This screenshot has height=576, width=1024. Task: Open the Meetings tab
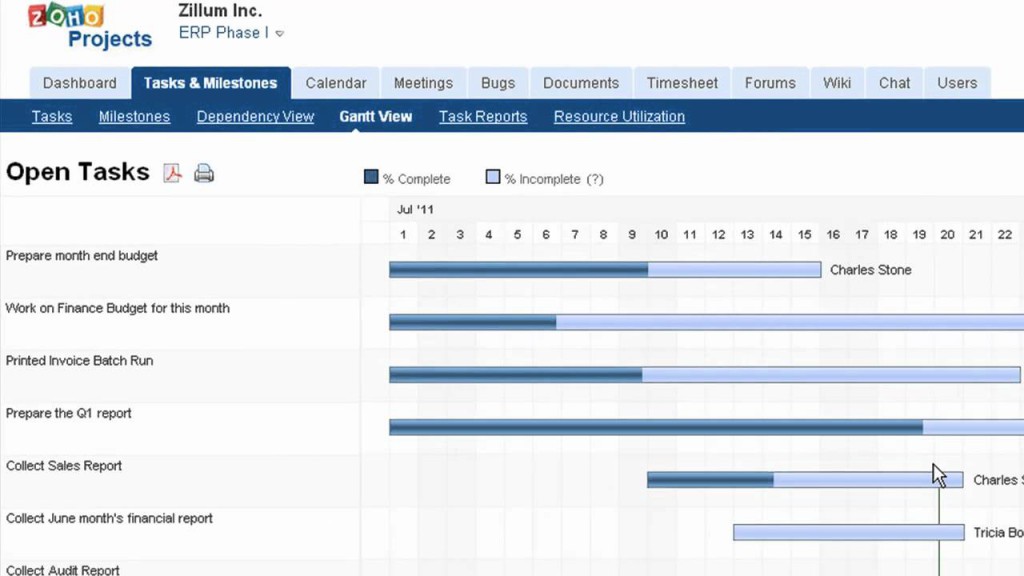[x=423, y=83]
